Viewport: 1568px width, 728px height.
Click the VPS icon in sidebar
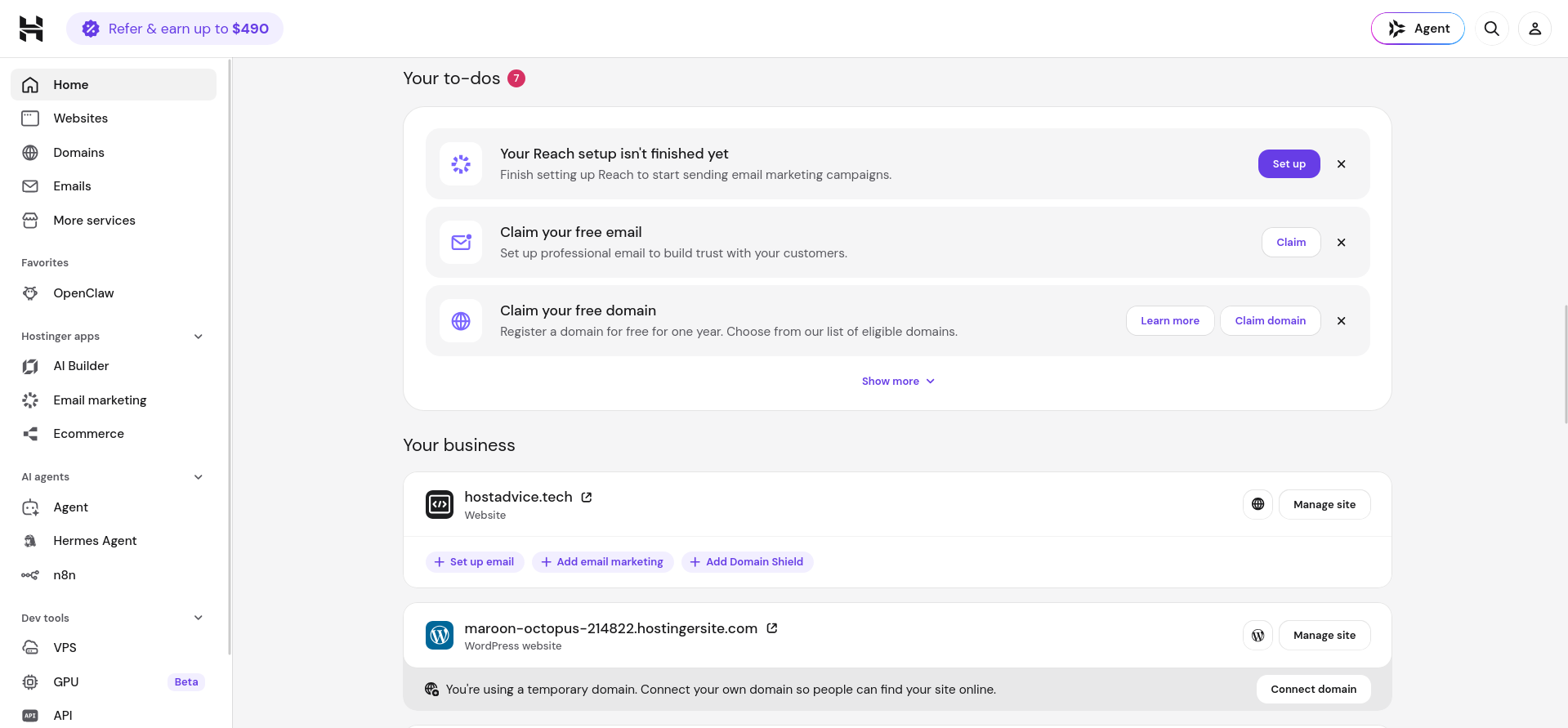pos(30,648)
